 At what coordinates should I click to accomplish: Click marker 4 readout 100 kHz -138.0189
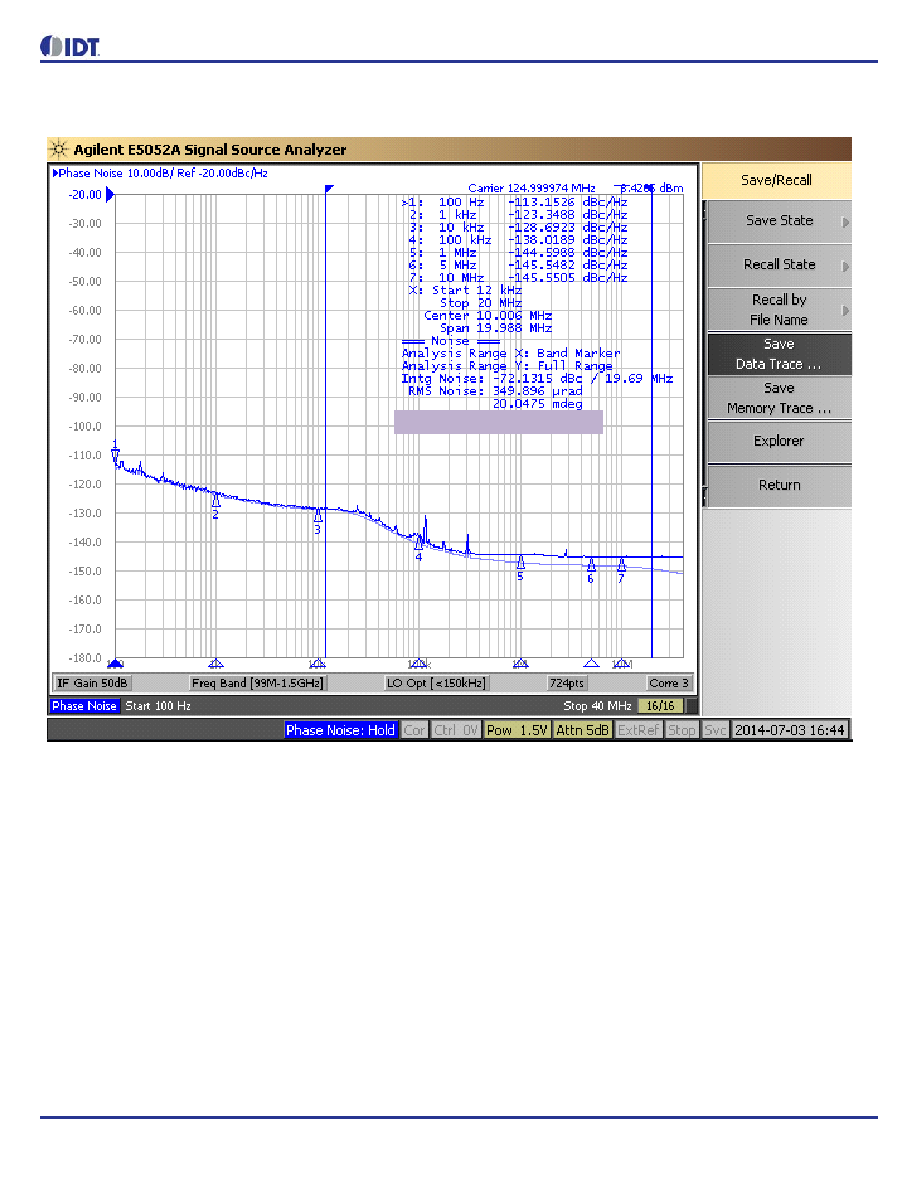click(518, 240)
